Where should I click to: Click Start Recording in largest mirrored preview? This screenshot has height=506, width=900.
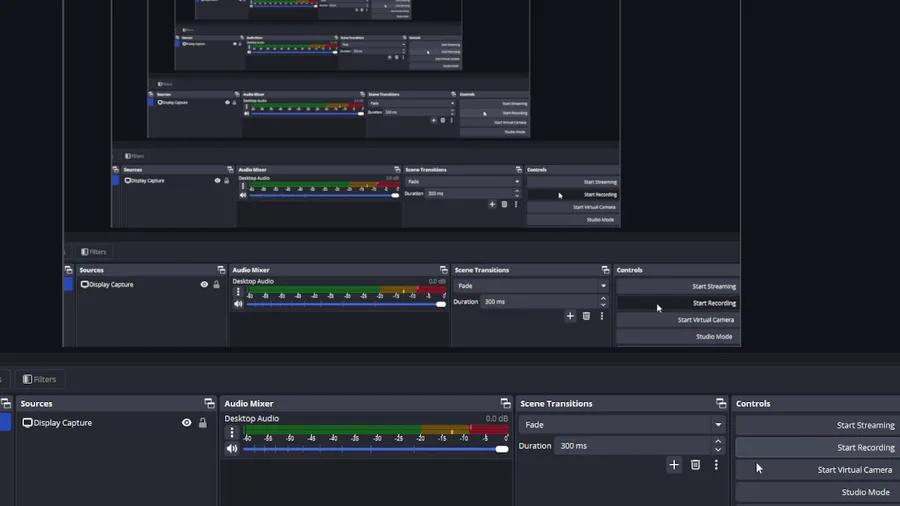tap(678, 303)
